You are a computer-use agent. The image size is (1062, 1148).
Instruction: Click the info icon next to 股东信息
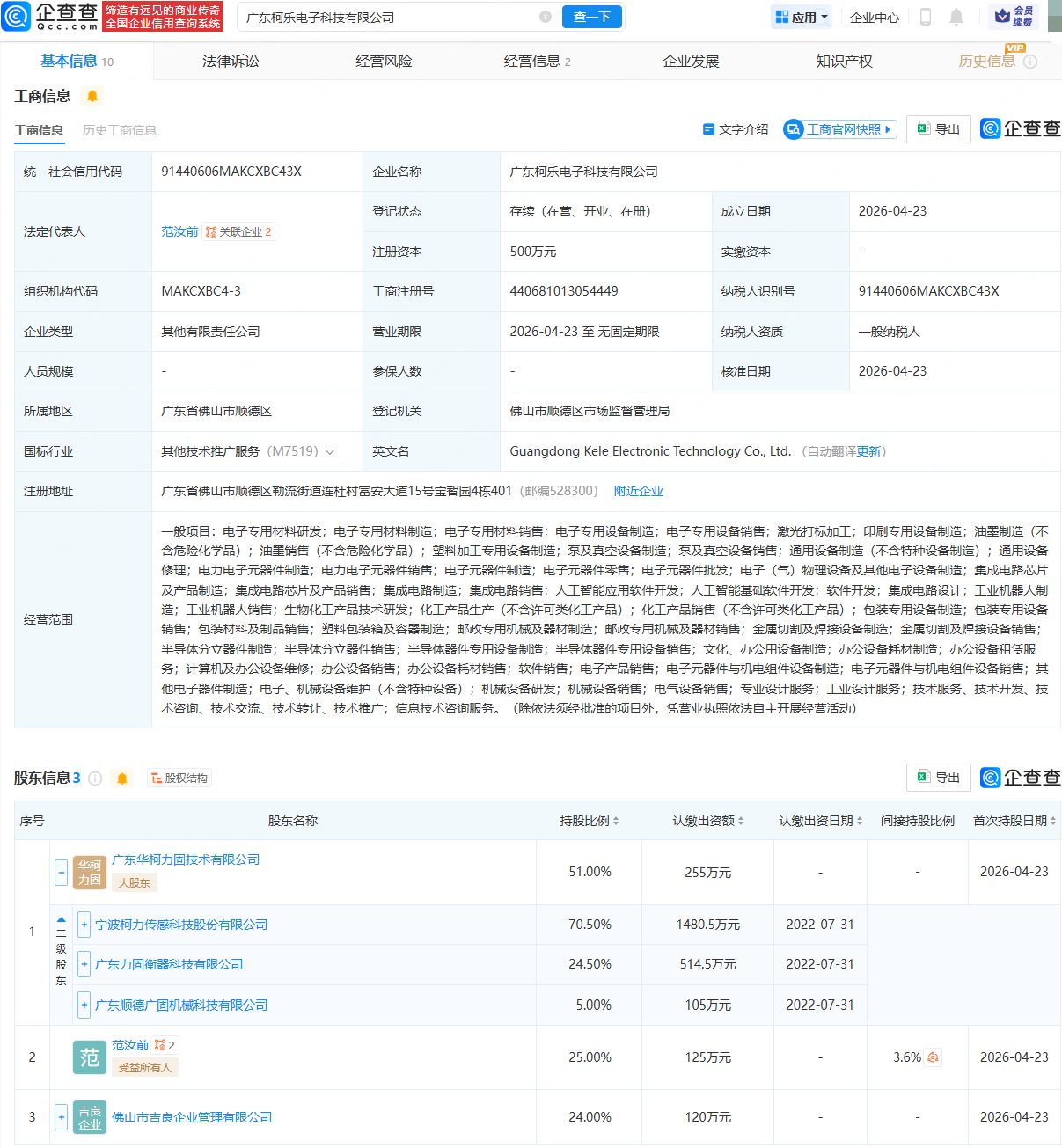[95, 779]
